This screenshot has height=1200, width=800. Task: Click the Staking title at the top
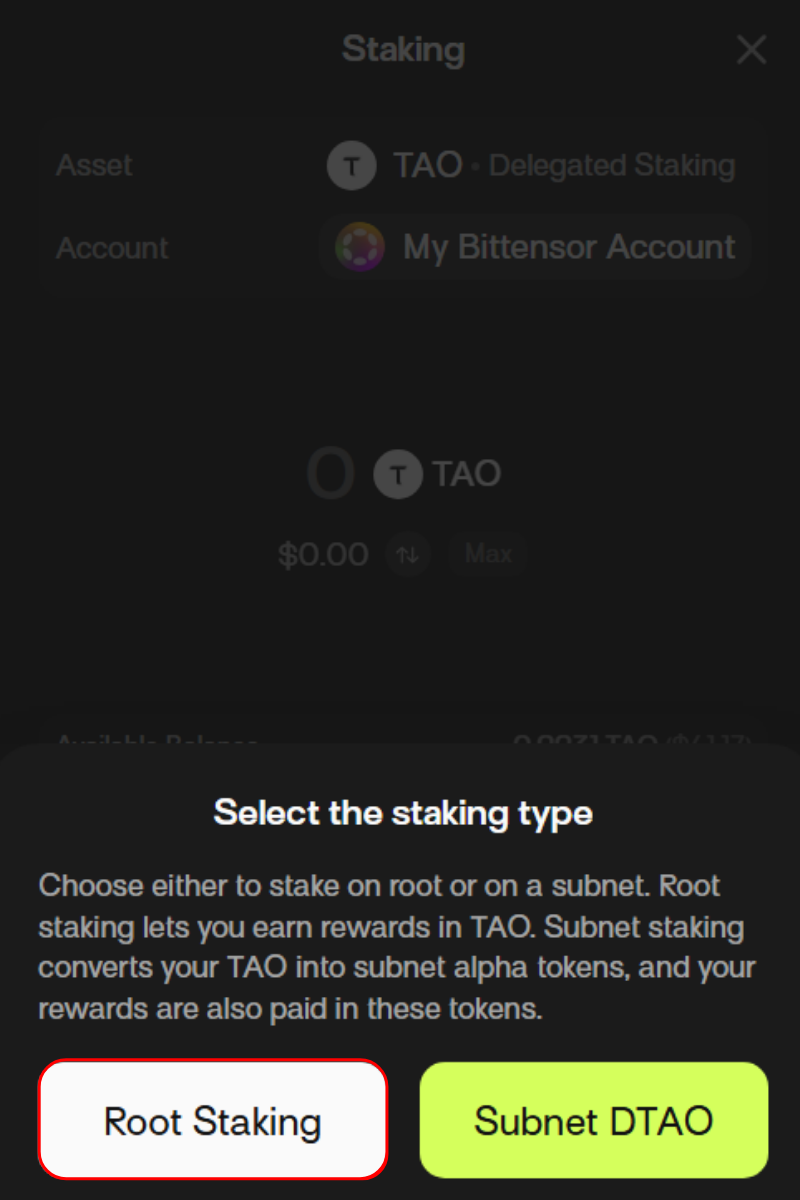(x=403, y=49)
